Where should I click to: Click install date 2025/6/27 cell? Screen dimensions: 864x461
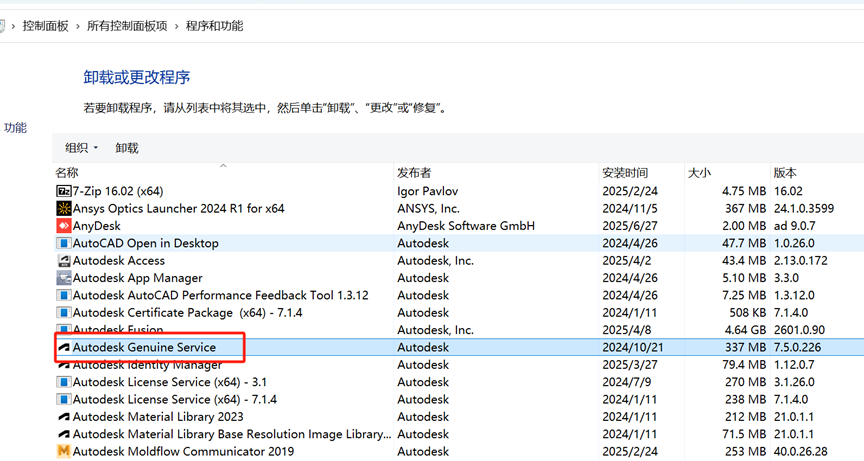(630, 226)
